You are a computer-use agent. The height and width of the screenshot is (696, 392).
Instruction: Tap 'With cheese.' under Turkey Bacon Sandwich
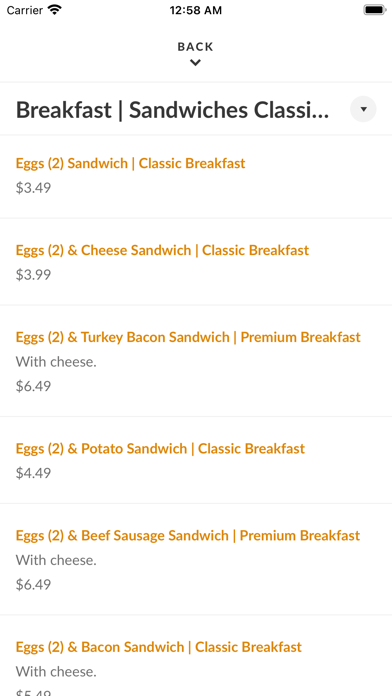pos(56,362)
